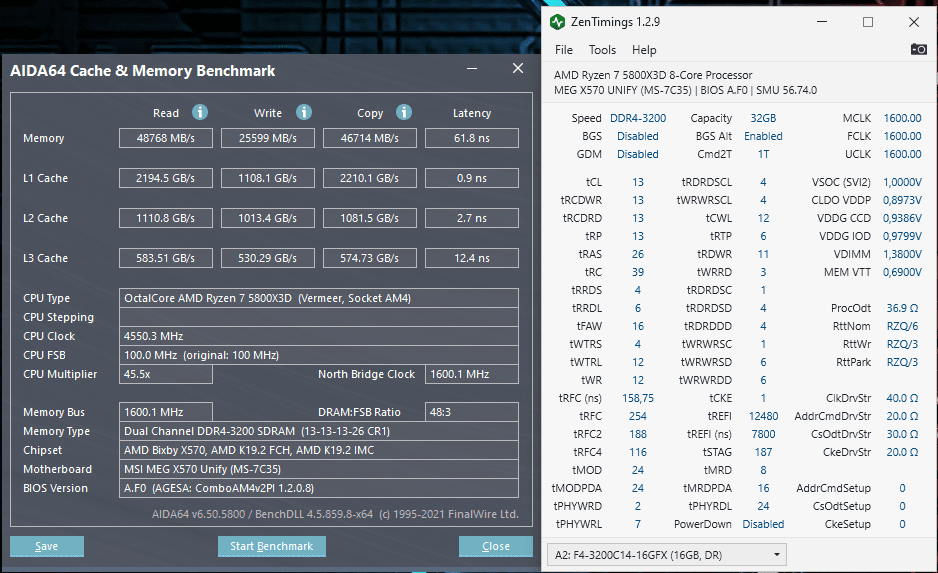Click the Capacity value 32GB
938x573 pixels.
pos(763,118)
